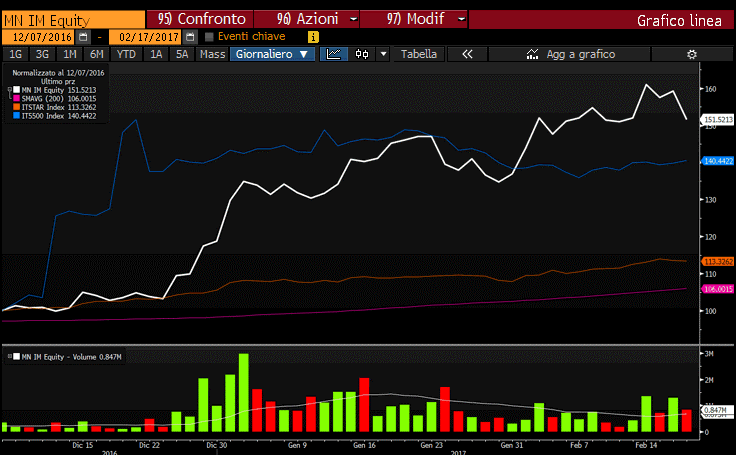The image size is (736, 455).
Task: Switch to candlestick chart icon
Action: pyautogui.click(x=362, y=54)
